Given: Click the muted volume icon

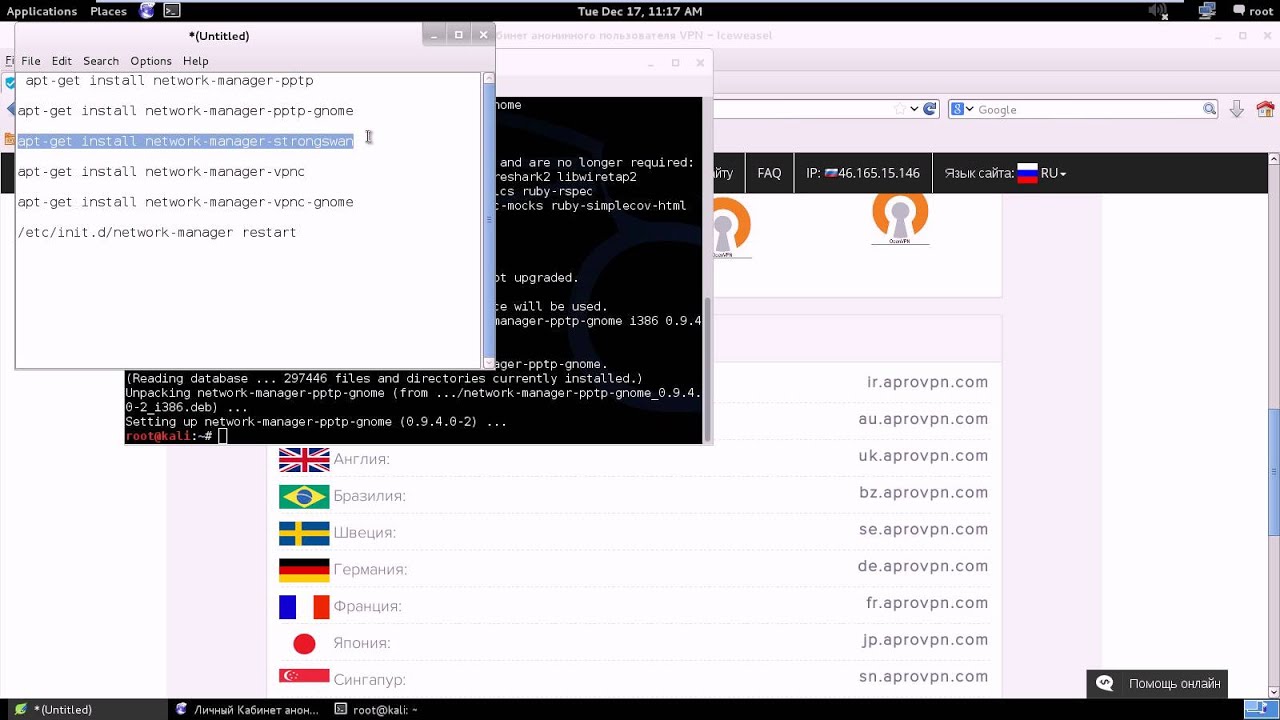Looking at the screenshot, I should pos(1158,11).
